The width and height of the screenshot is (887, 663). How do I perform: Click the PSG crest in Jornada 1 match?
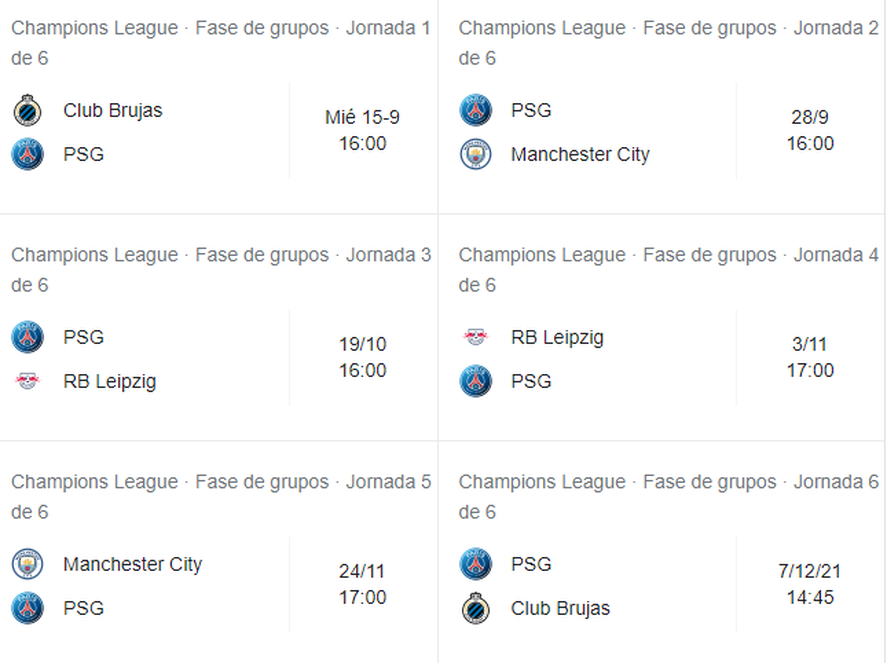(28, 155)
